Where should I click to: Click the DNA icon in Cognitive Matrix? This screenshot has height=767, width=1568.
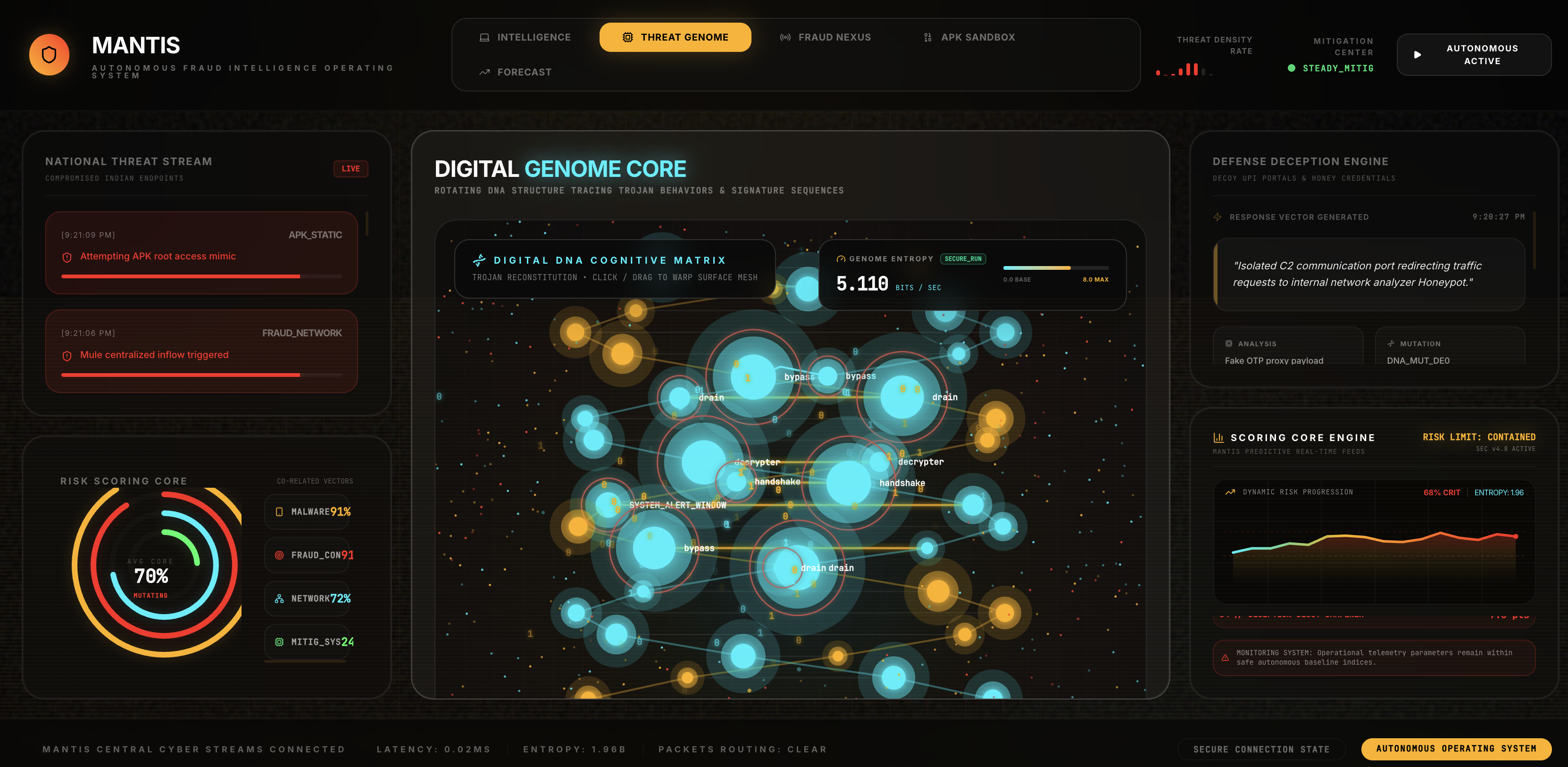[x=480, y=260]
